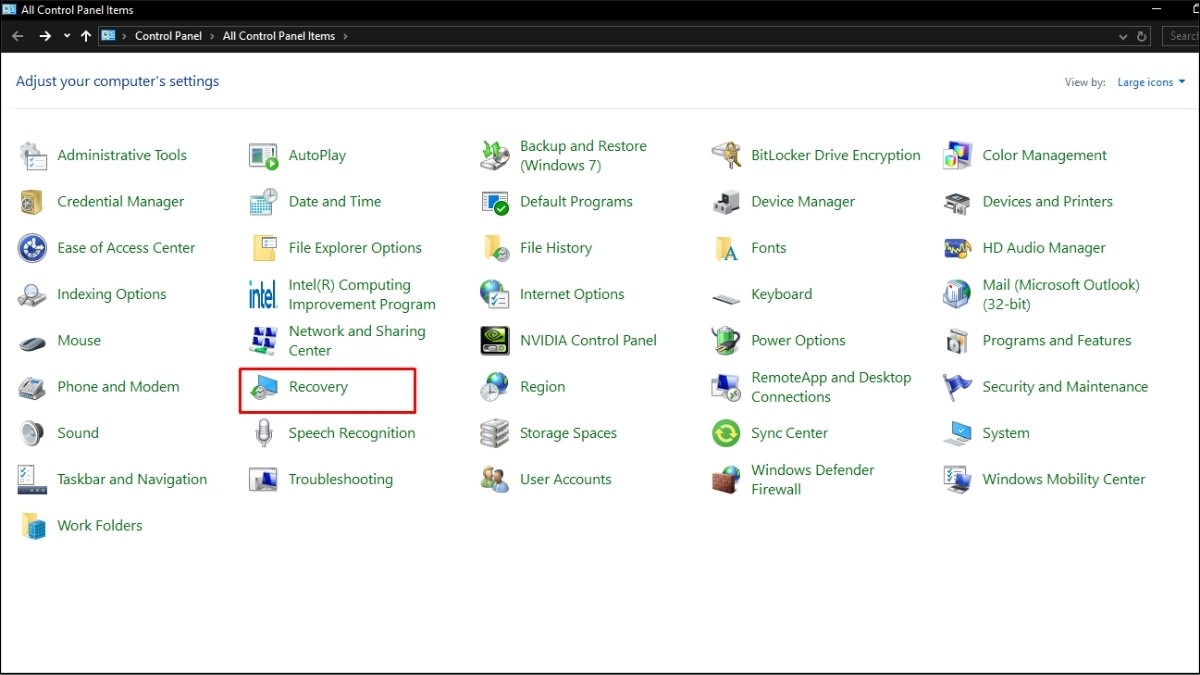Click the Indexing Options icon
Image resolution: width=1200 pixels, height=675 pixels.
(x=33, y=295)
